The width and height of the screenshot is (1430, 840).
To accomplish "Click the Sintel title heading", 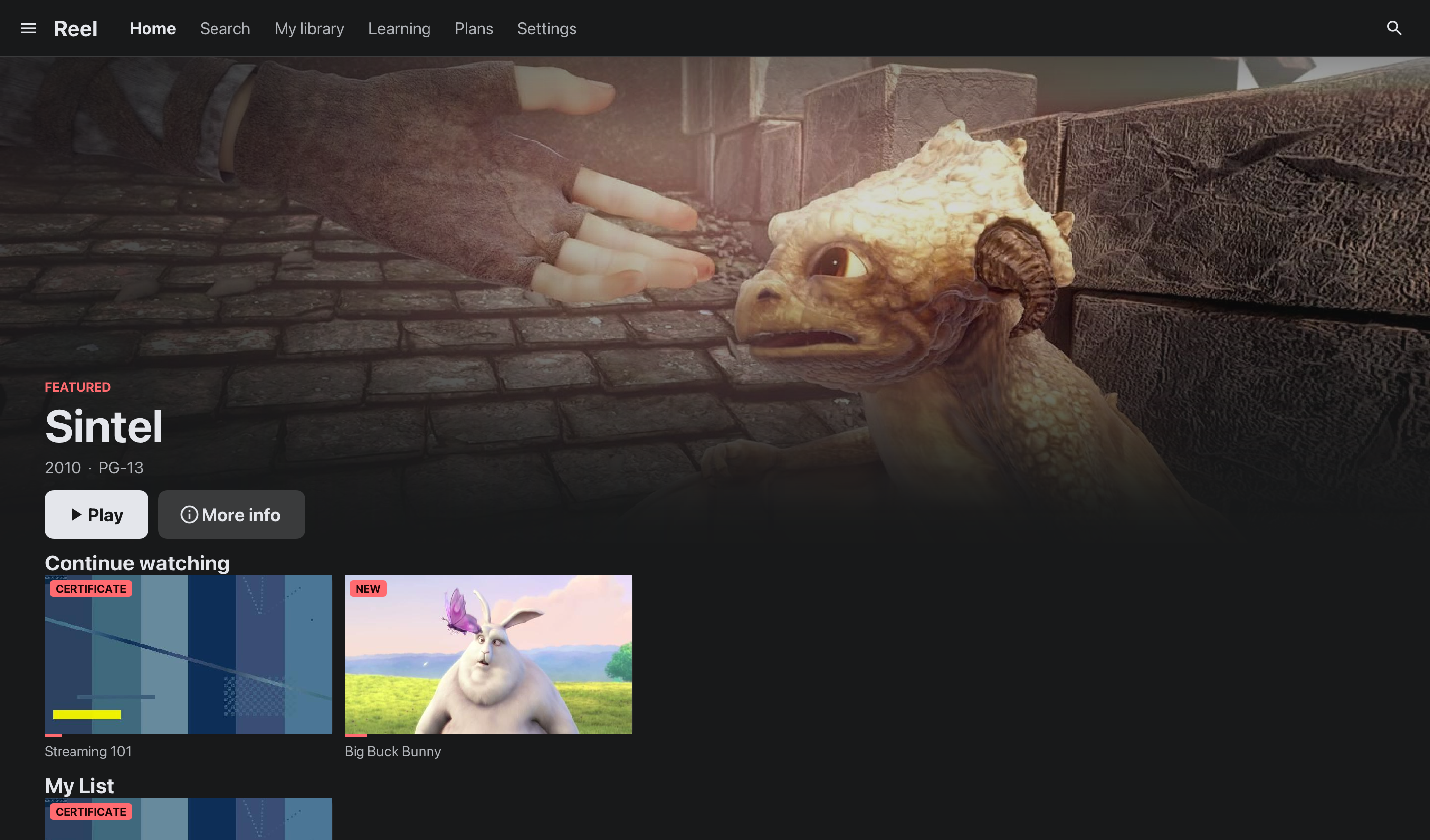I will click(x=104, y=427).
